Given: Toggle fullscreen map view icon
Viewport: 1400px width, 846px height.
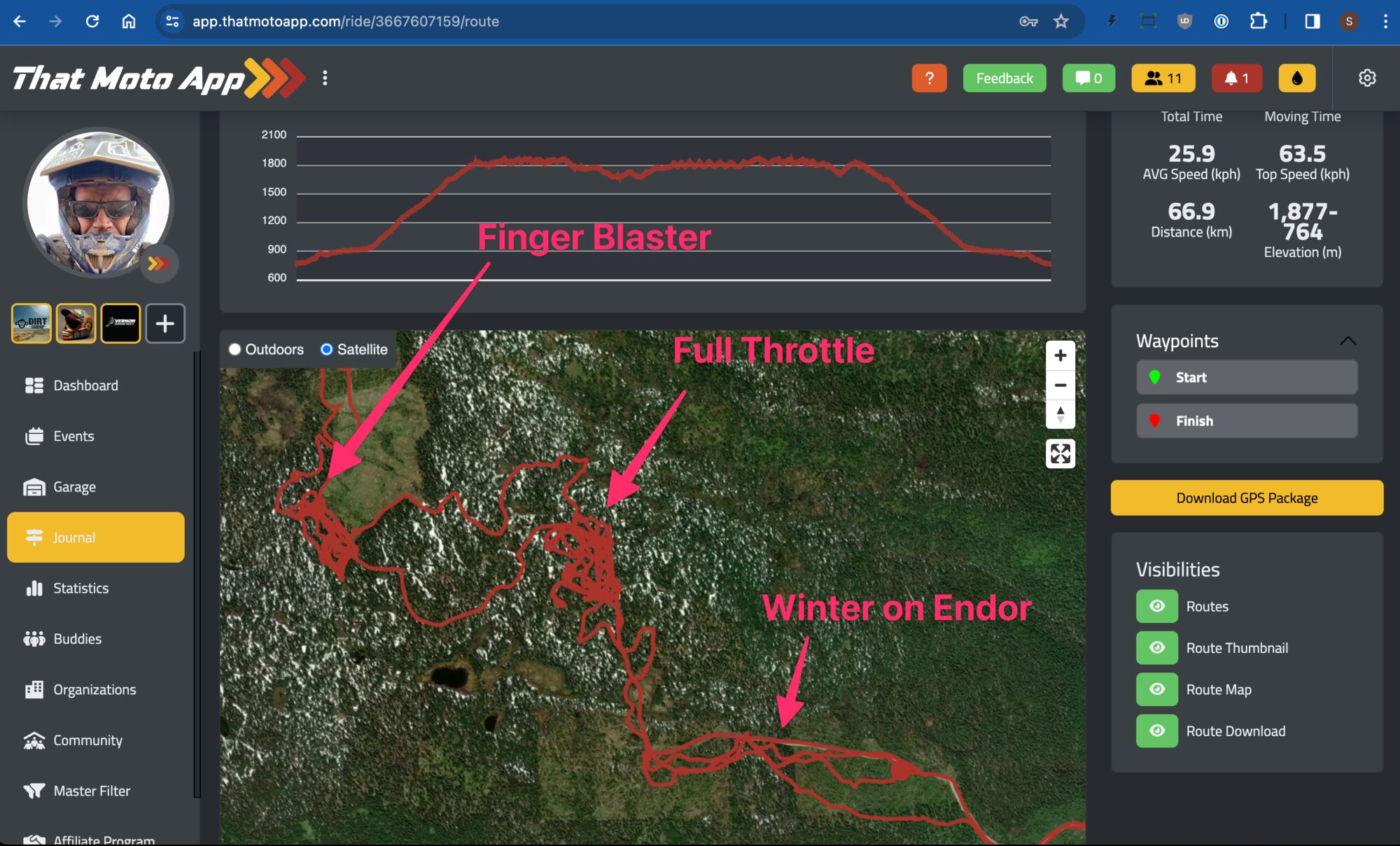Looking at the screenshot, I should 1060,453.
